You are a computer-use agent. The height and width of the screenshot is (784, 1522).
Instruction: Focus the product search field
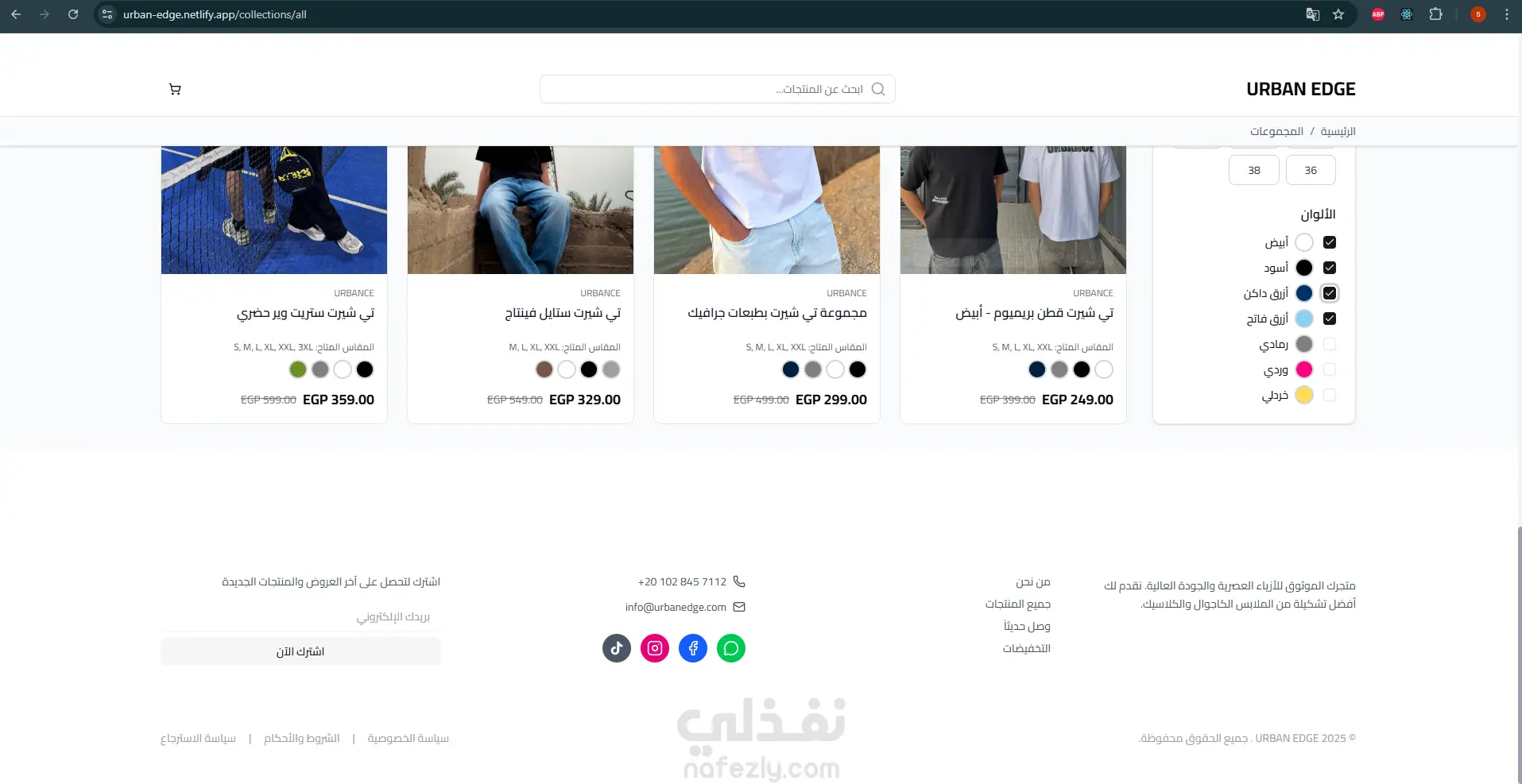click(x=718, y=89)
